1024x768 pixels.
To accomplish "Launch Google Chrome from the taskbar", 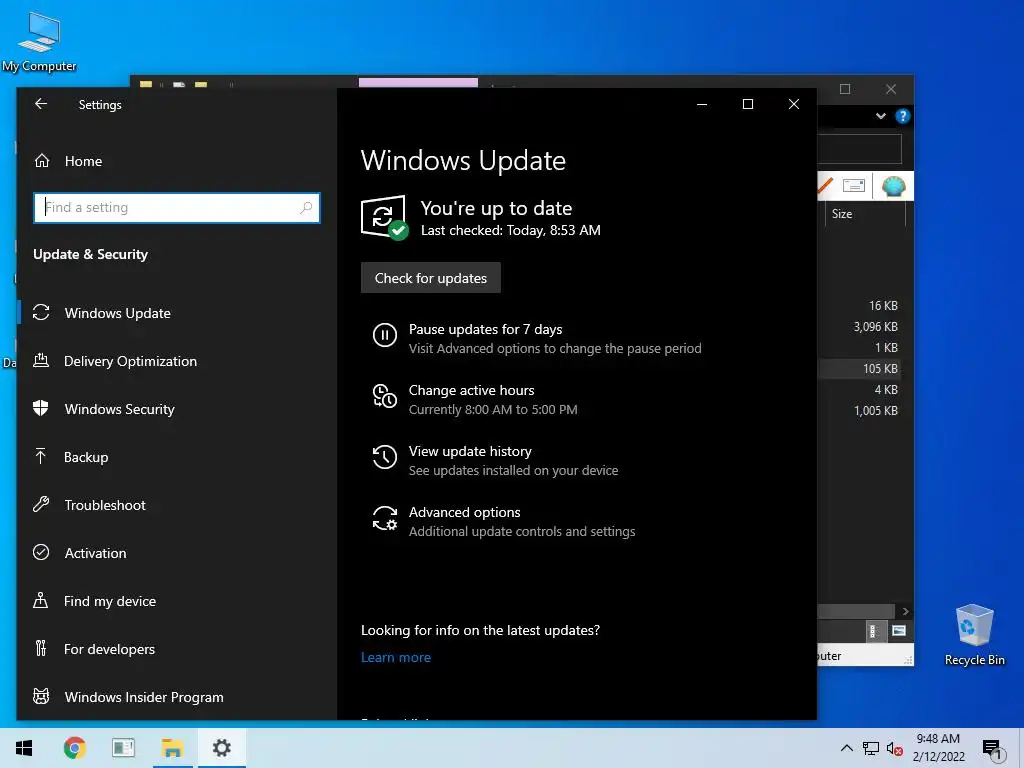I will 74,748.
